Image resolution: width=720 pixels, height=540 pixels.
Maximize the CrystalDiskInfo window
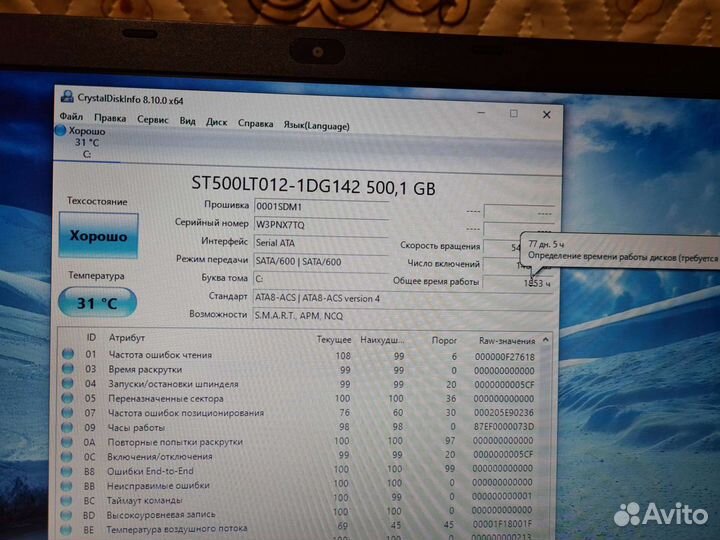tap(513, 113)
